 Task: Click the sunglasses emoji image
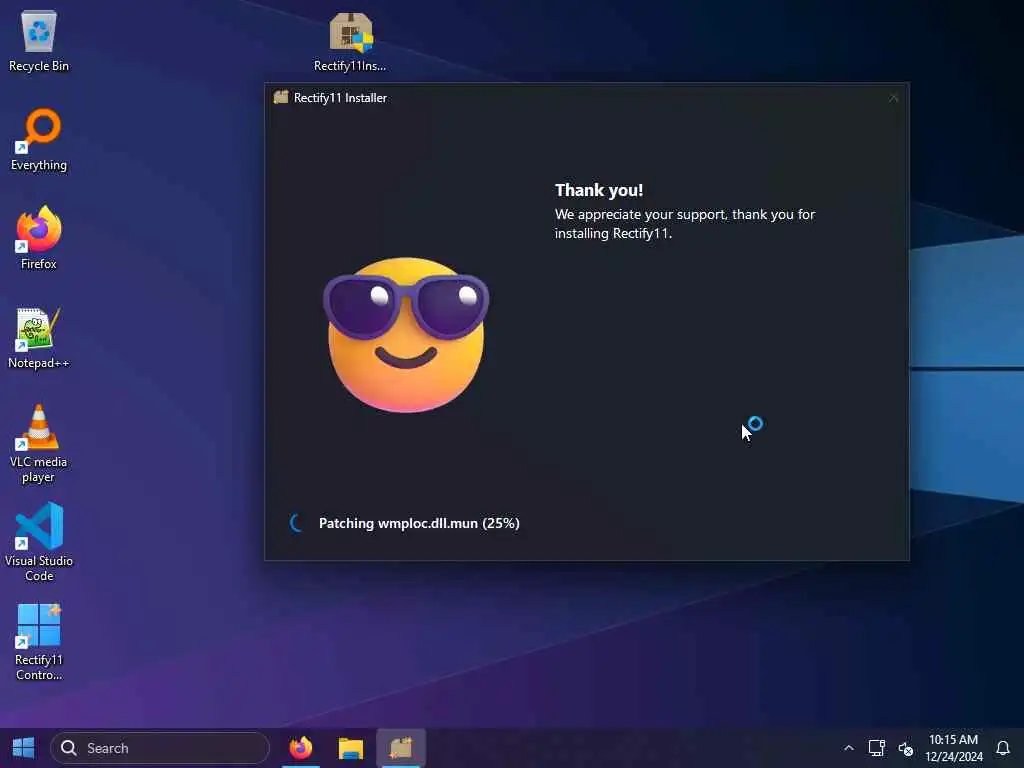[x=406, y=334]
